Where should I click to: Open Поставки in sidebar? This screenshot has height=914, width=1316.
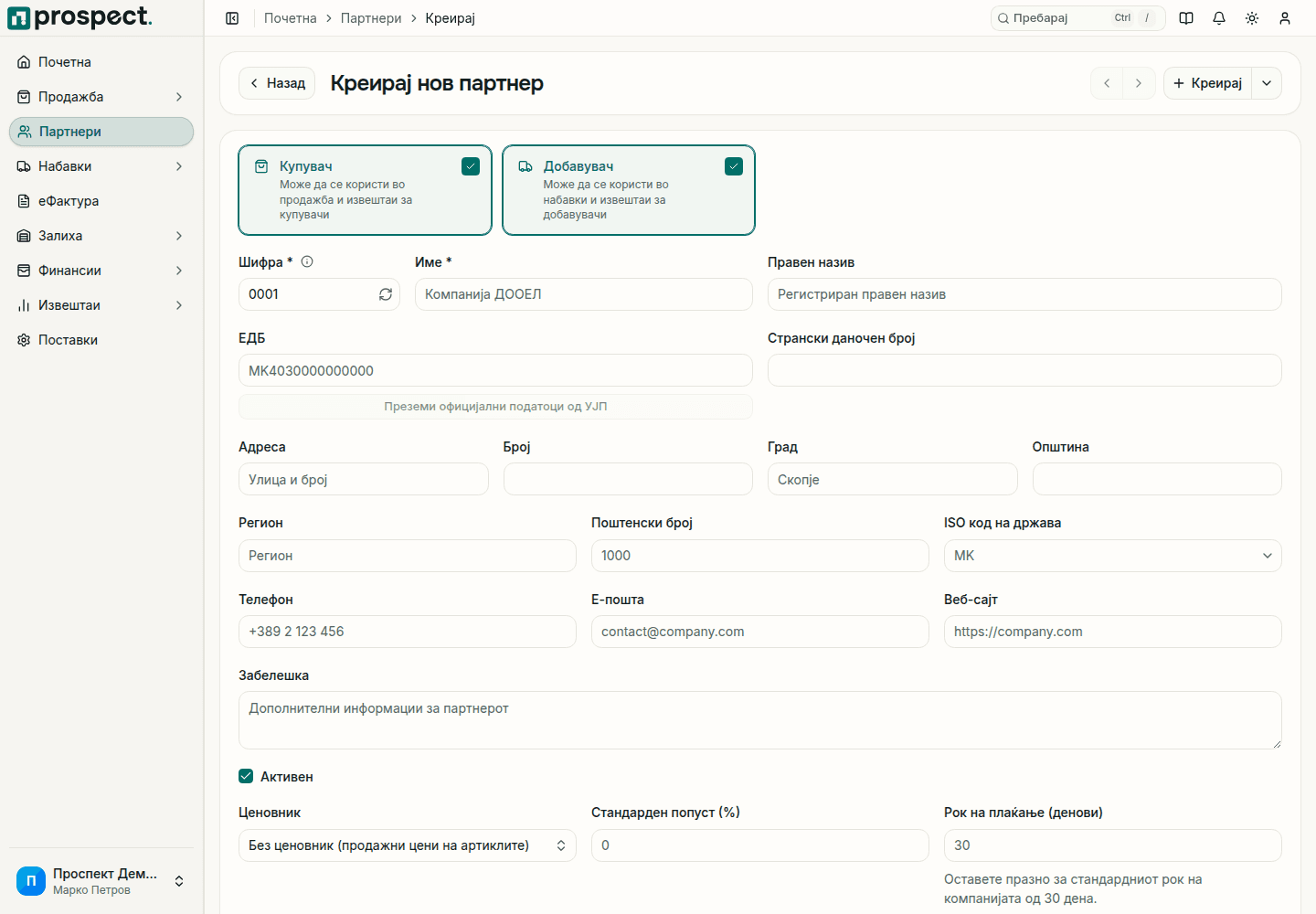[x=101, y=340]
